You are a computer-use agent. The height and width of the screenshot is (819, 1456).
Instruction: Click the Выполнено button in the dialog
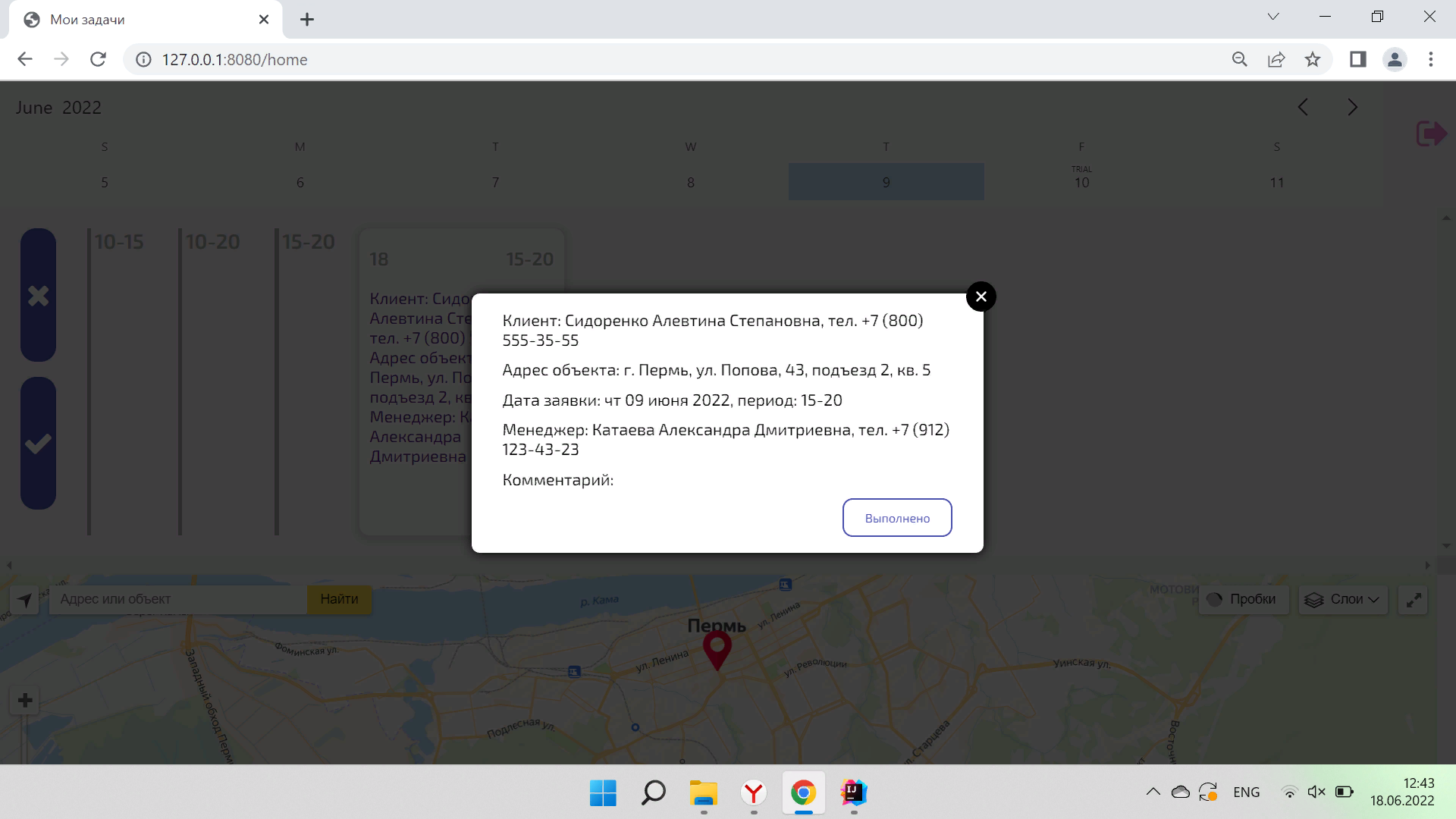897,517
